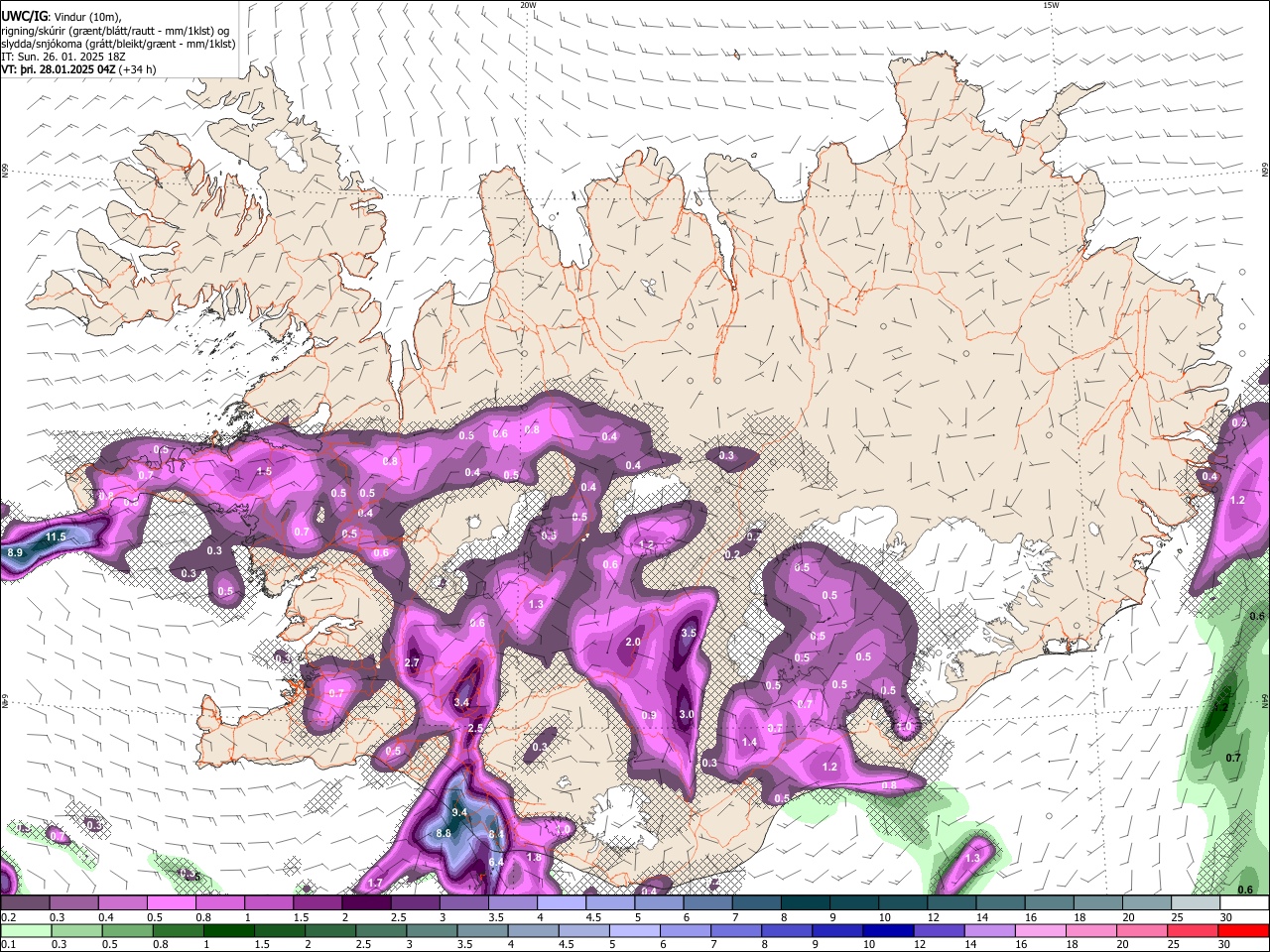
Task: Pick the rain legend swatch starting at 0.5
Action: (127, 930)
